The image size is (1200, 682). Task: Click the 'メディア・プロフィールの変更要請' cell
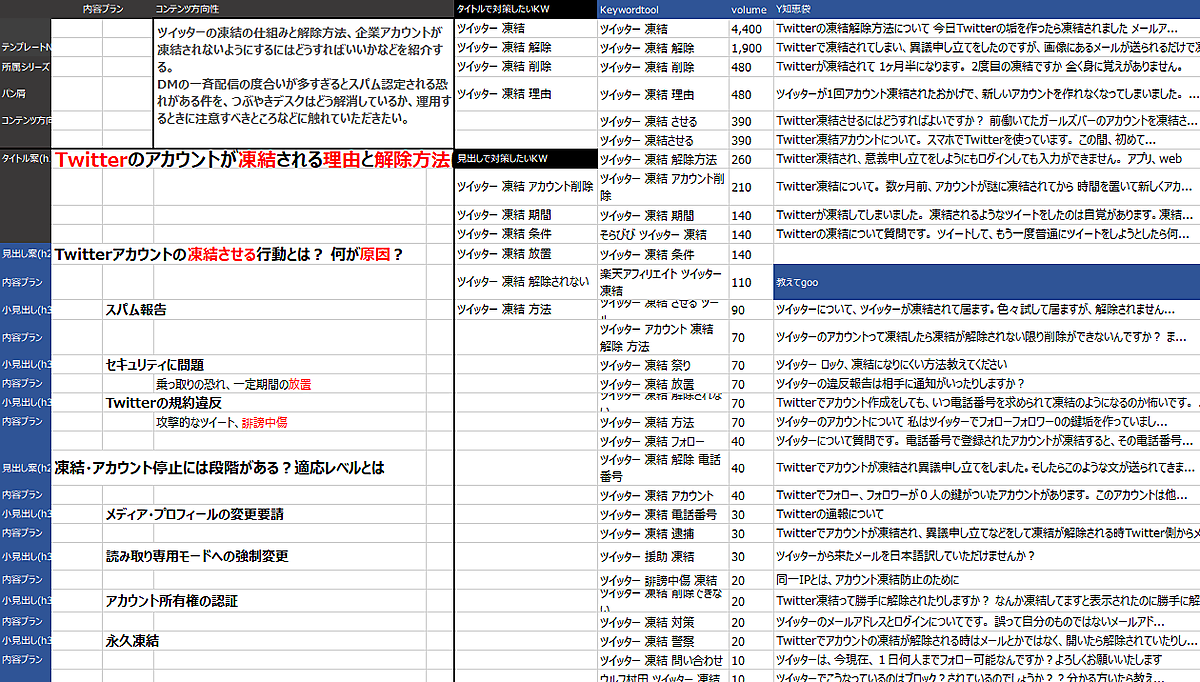pyautogui.click(x=195, y=515)
